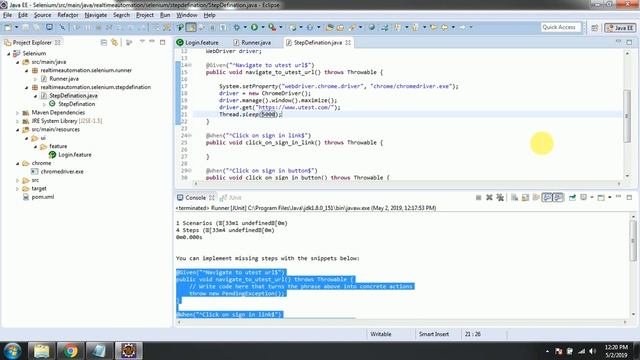Switch to the Runner.java editor tab
This screenshot has height=360, width=640.
coord(252,42)
